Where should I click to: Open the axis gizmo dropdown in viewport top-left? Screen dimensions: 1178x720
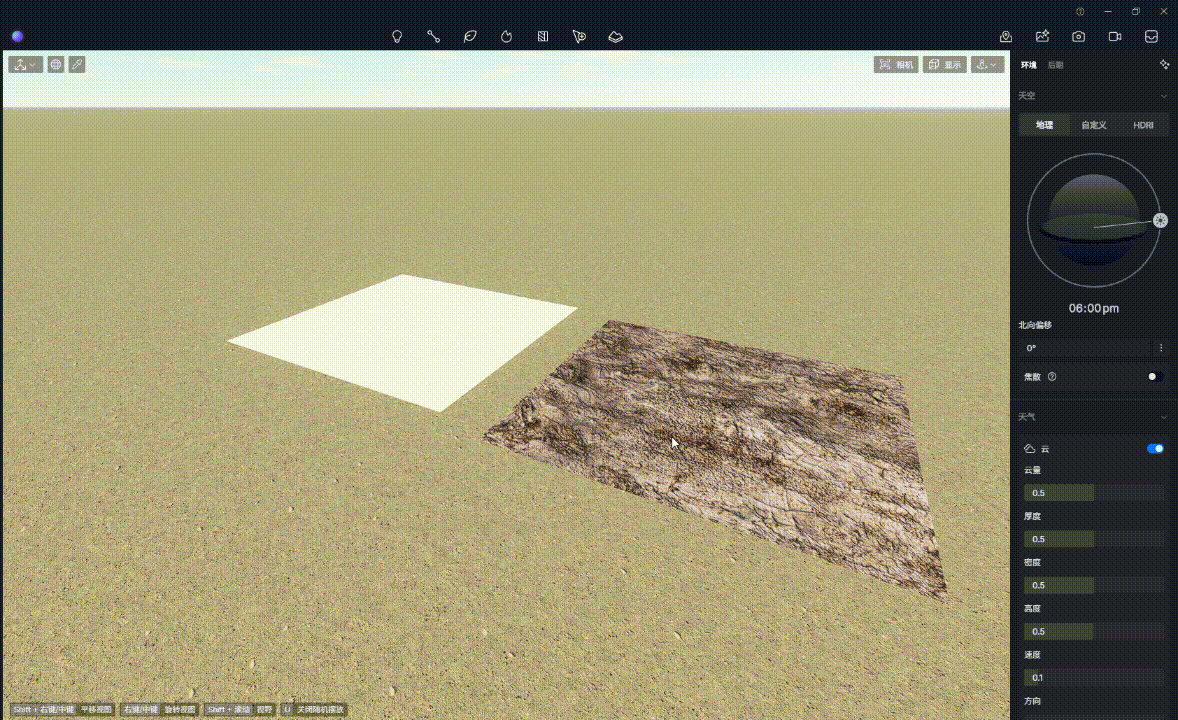point(25,64)
